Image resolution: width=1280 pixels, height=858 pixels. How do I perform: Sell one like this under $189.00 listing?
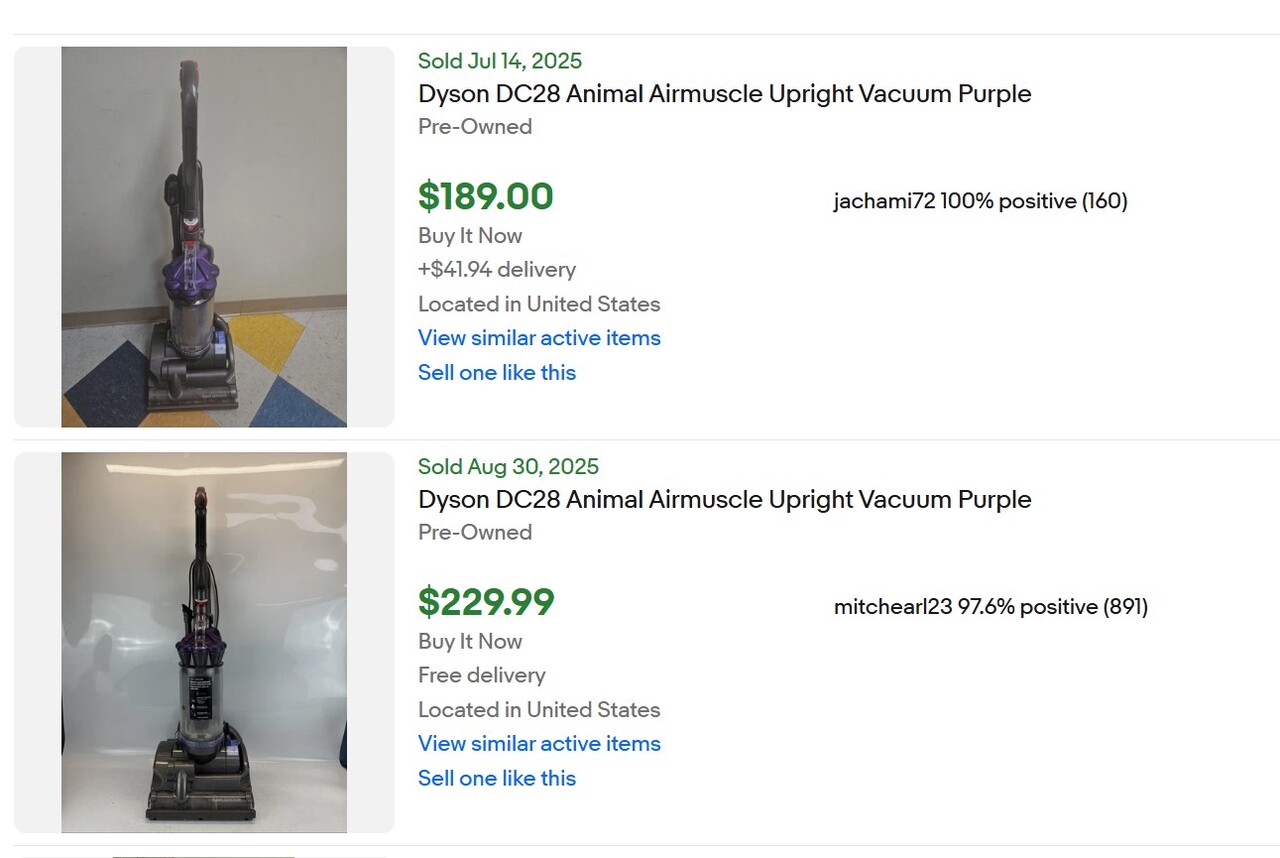pyautogui.click(x=497, y=372)
